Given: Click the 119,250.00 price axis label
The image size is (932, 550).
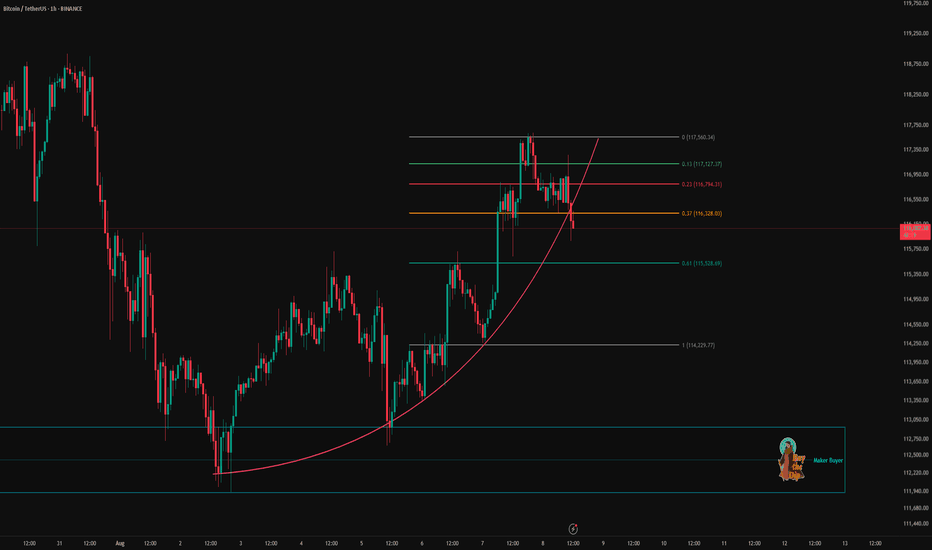Looking at the screenshot, I should click(916, 33).
